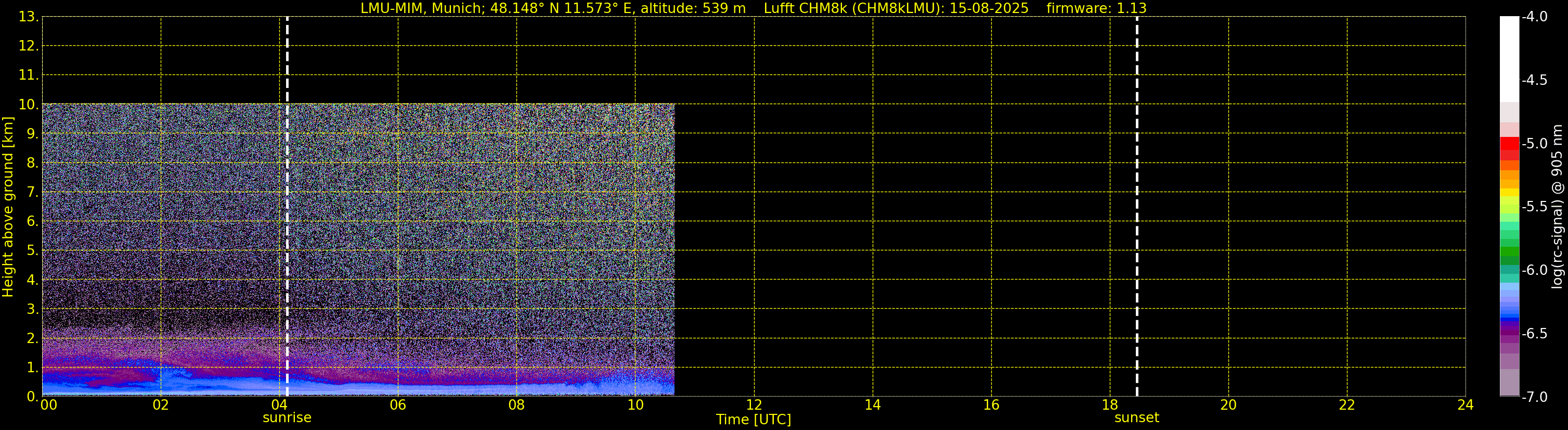The image size is (1568, 430).
Task: Click the 'Height above ground [km]' axis label
Action: coord(8,207)
